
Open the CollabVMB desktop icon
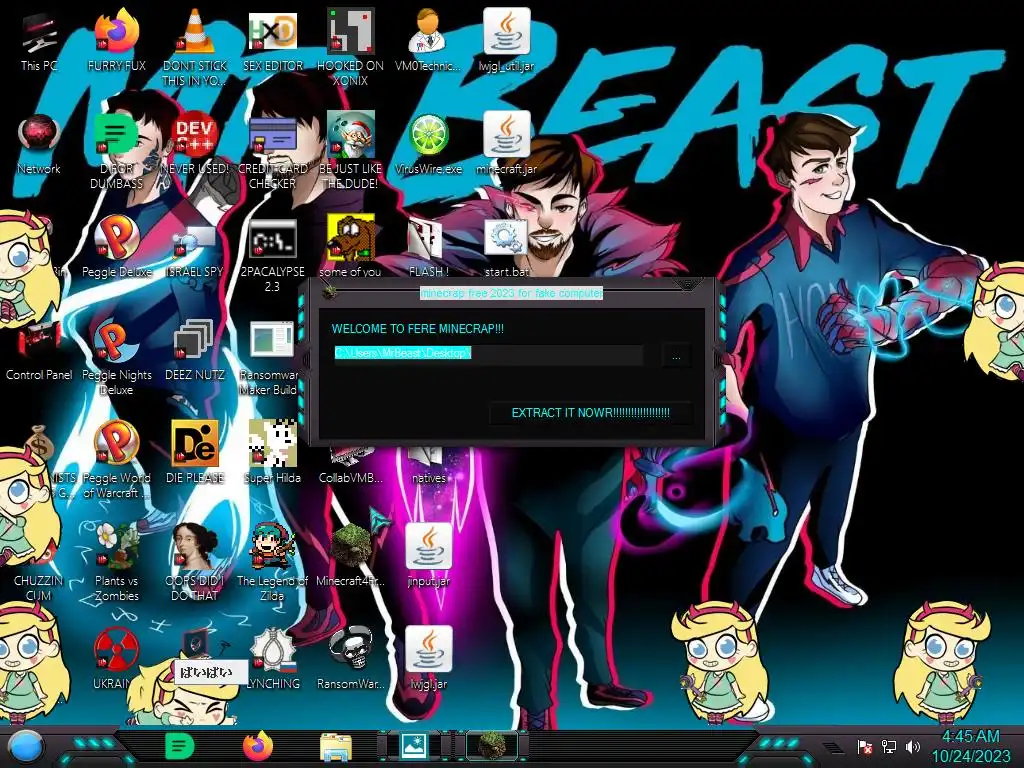click(x=350, y=466)
